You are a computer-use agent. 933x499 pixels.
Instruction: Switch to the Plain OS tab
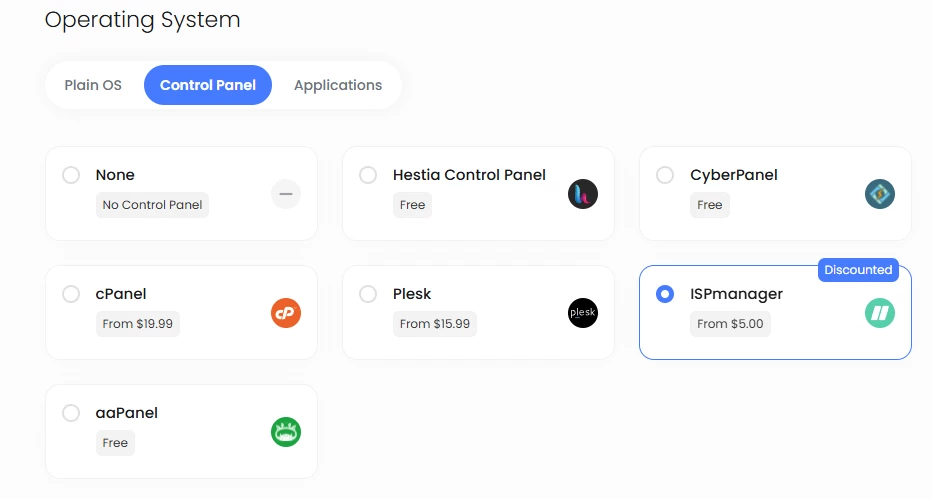coord(93,85)
